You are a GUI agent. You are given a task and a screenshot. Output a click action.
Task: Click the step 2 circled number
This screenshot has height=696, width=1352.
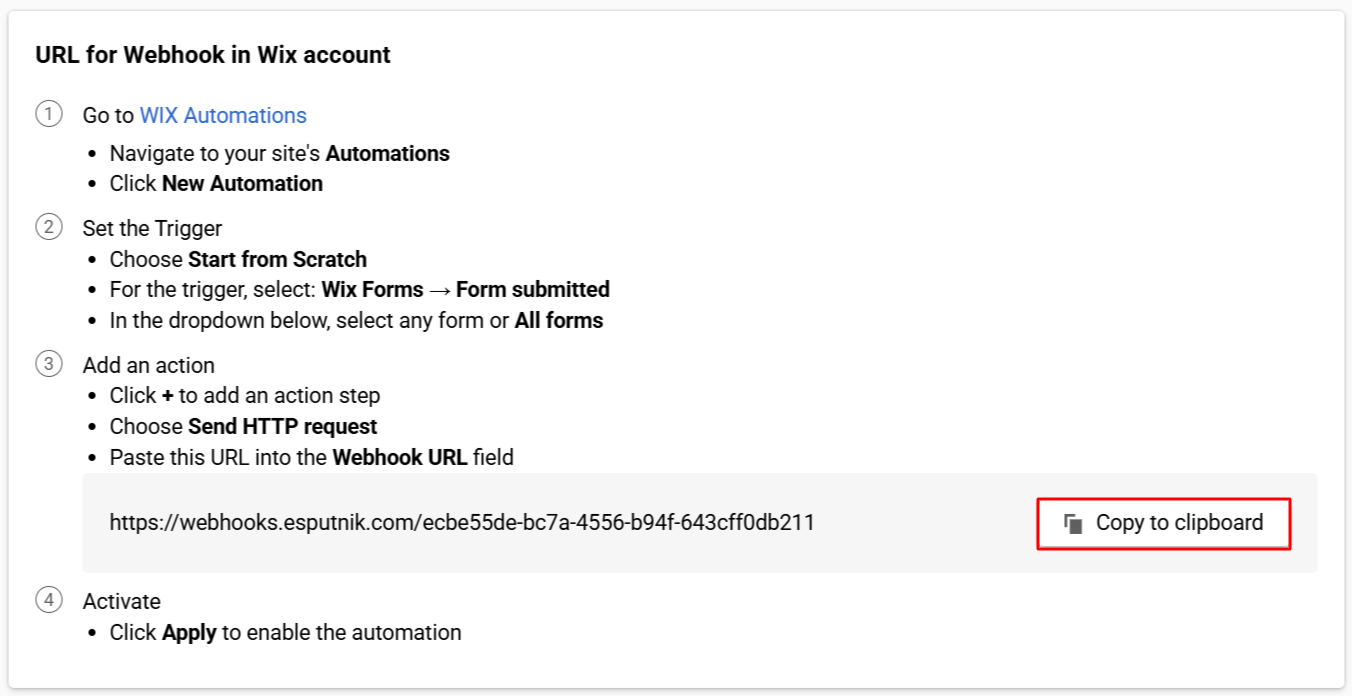pos(48,228)
